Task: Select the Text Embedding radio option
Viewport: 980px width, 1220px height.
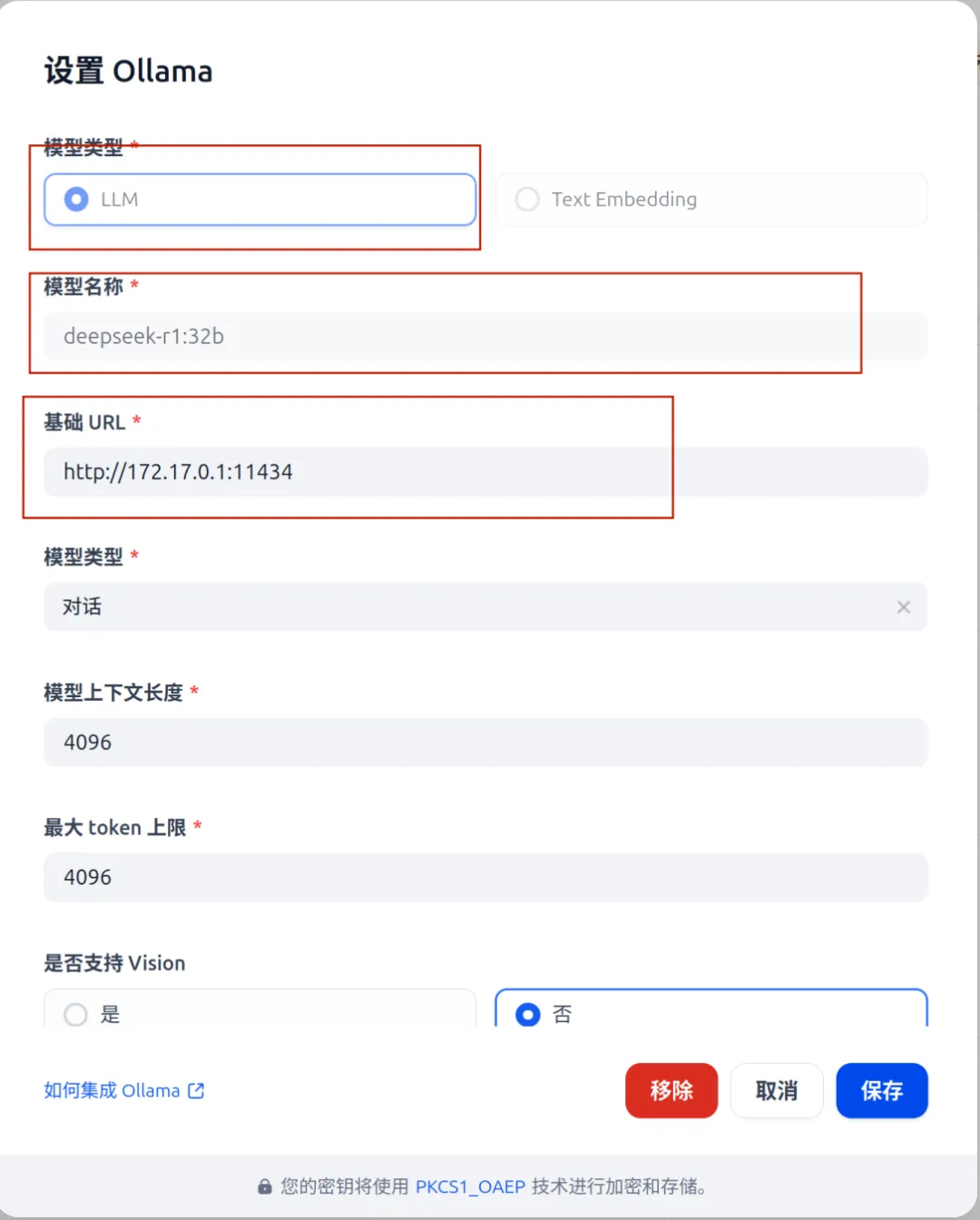Action: (711, 199)
